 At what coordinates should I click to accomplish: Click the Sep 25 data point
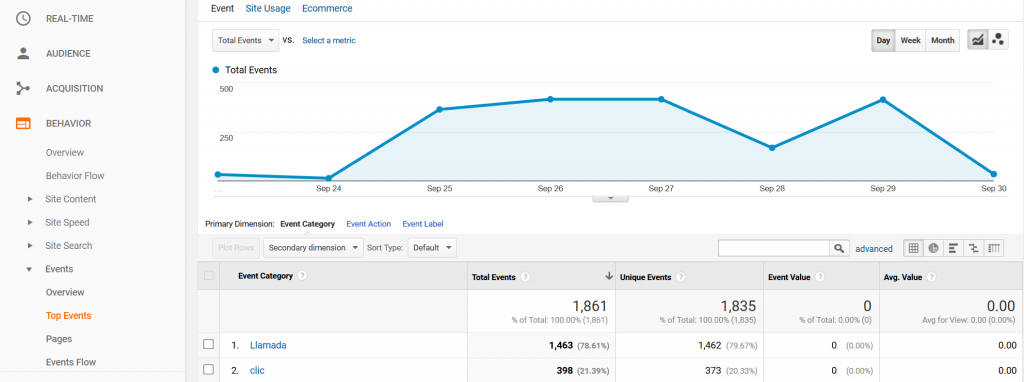click(440, 109)
